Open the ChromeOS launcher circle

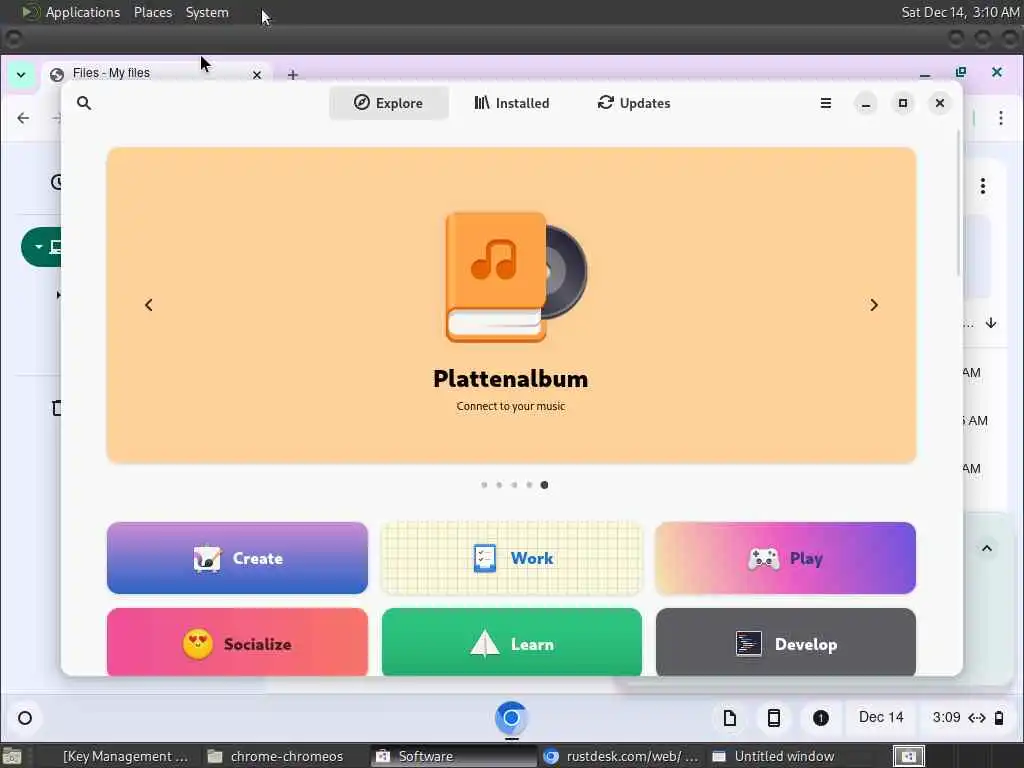tap(25, 718)
